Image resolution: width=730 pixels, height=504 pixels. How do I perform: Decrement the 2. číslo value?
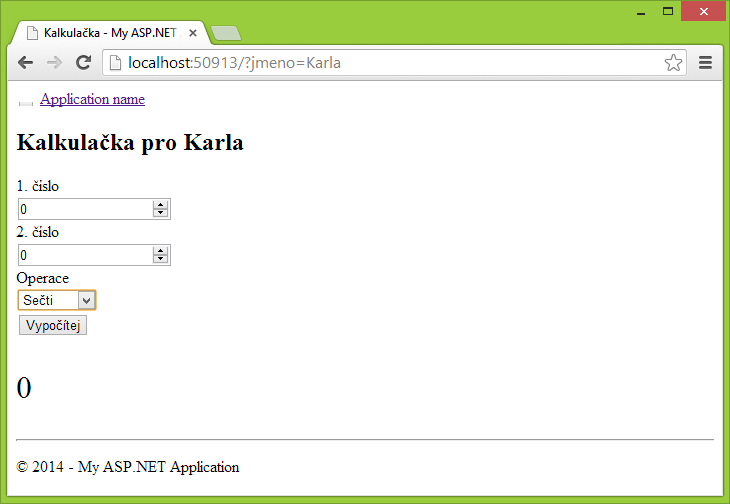(x=160, y=259)
